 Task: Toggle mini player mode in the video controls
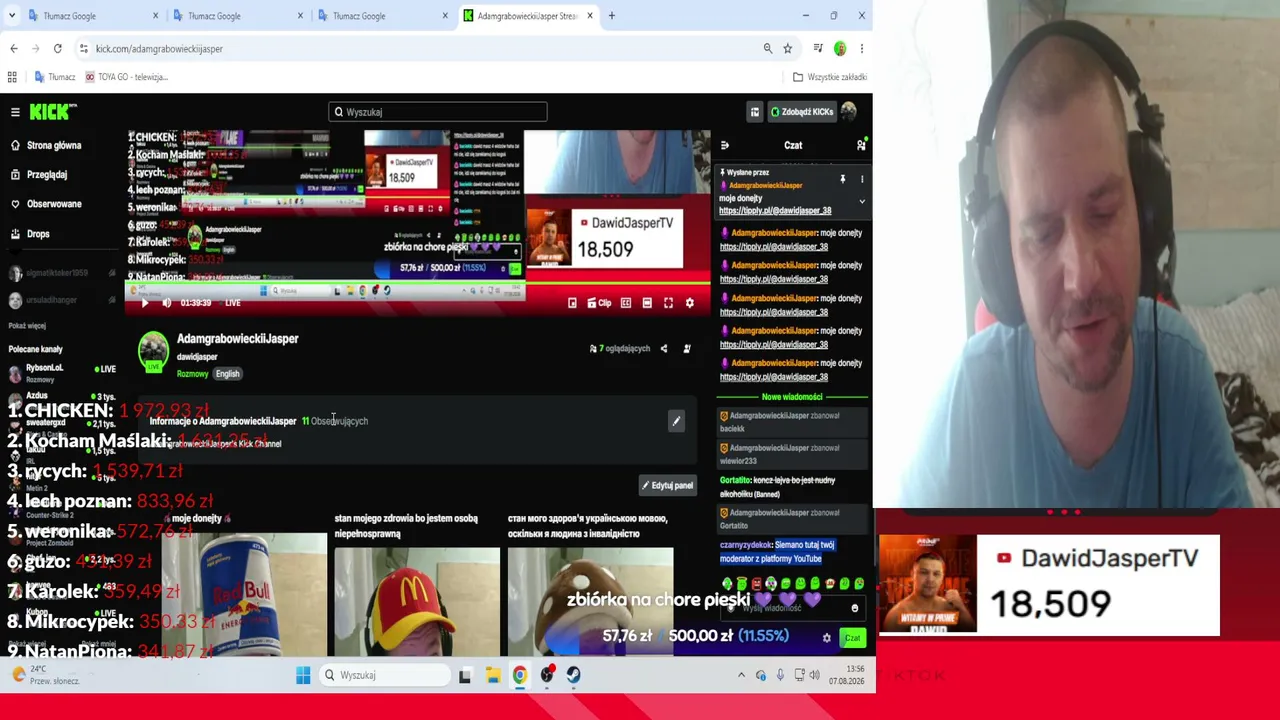[572, 303]
